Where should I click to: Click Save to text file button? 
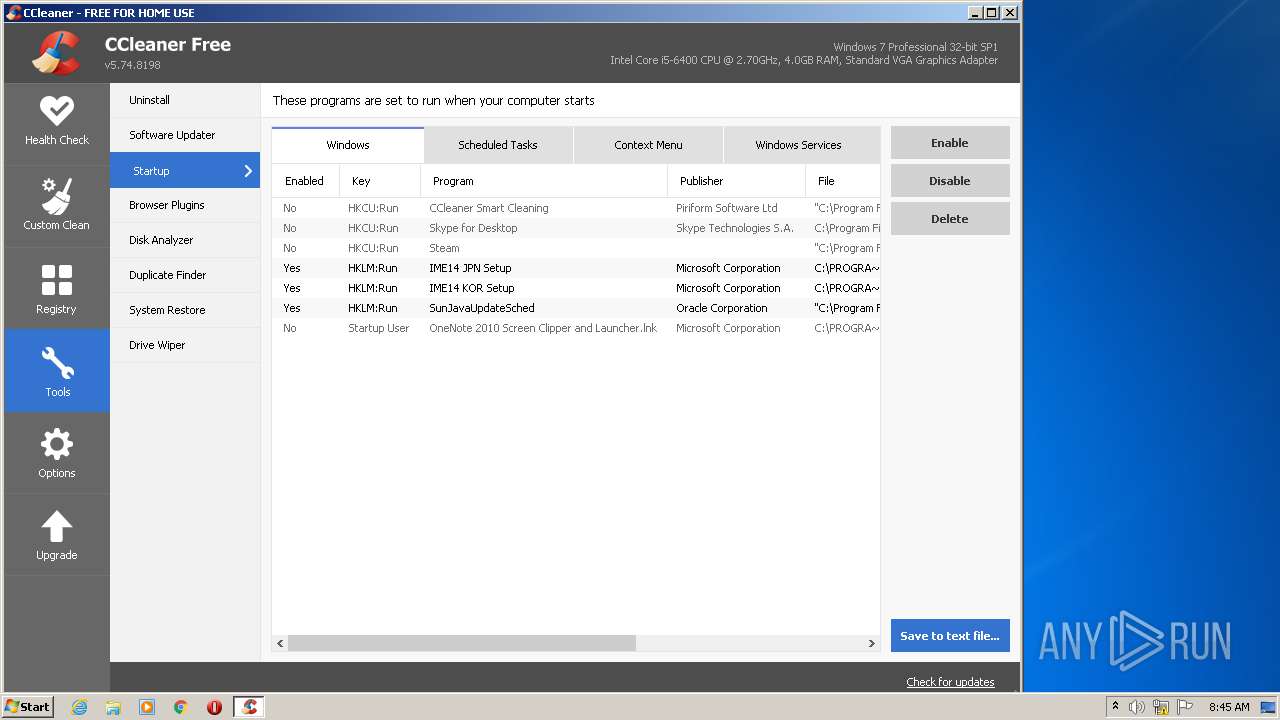(x=950, y=636)
